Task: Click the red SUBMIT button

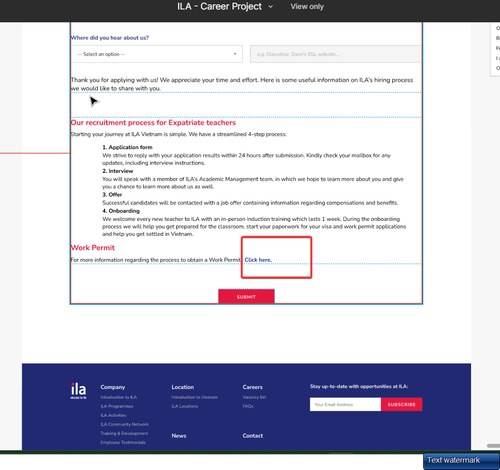Action: point(246,296)
